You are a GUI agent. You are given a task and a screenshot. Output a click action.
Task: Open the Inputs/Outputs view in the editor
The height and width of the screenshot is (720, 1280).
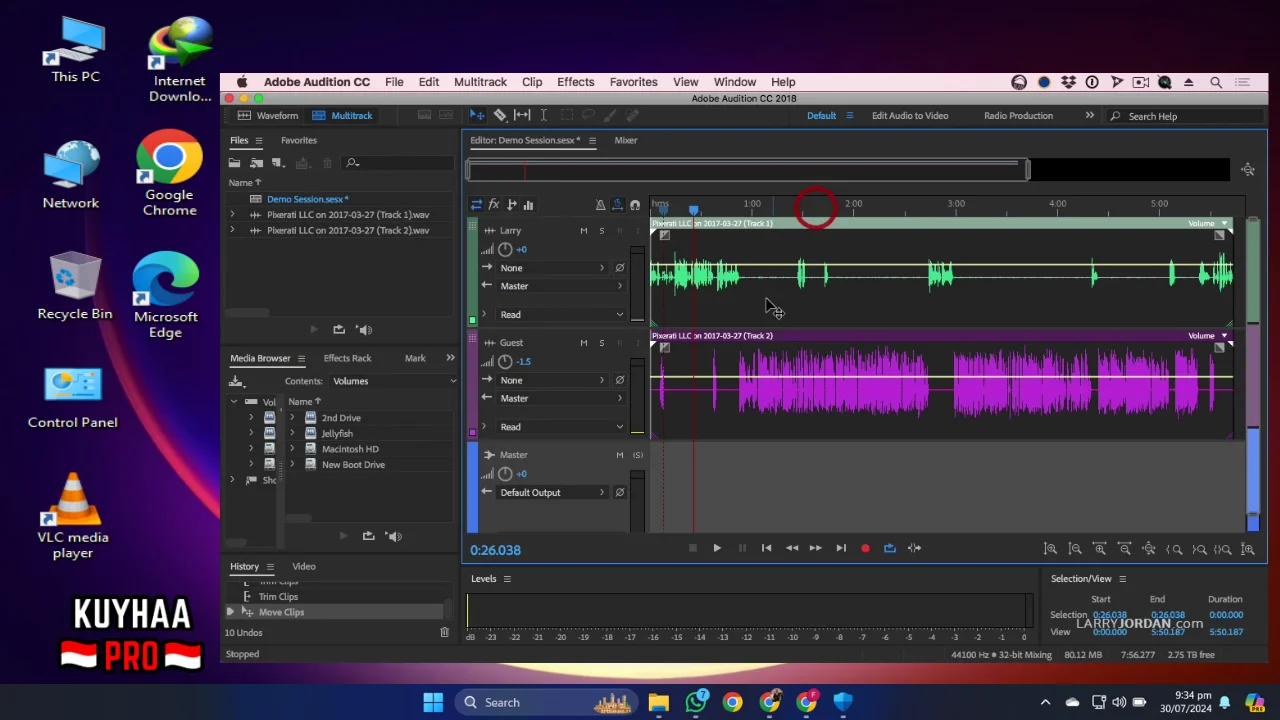point(476,205)
